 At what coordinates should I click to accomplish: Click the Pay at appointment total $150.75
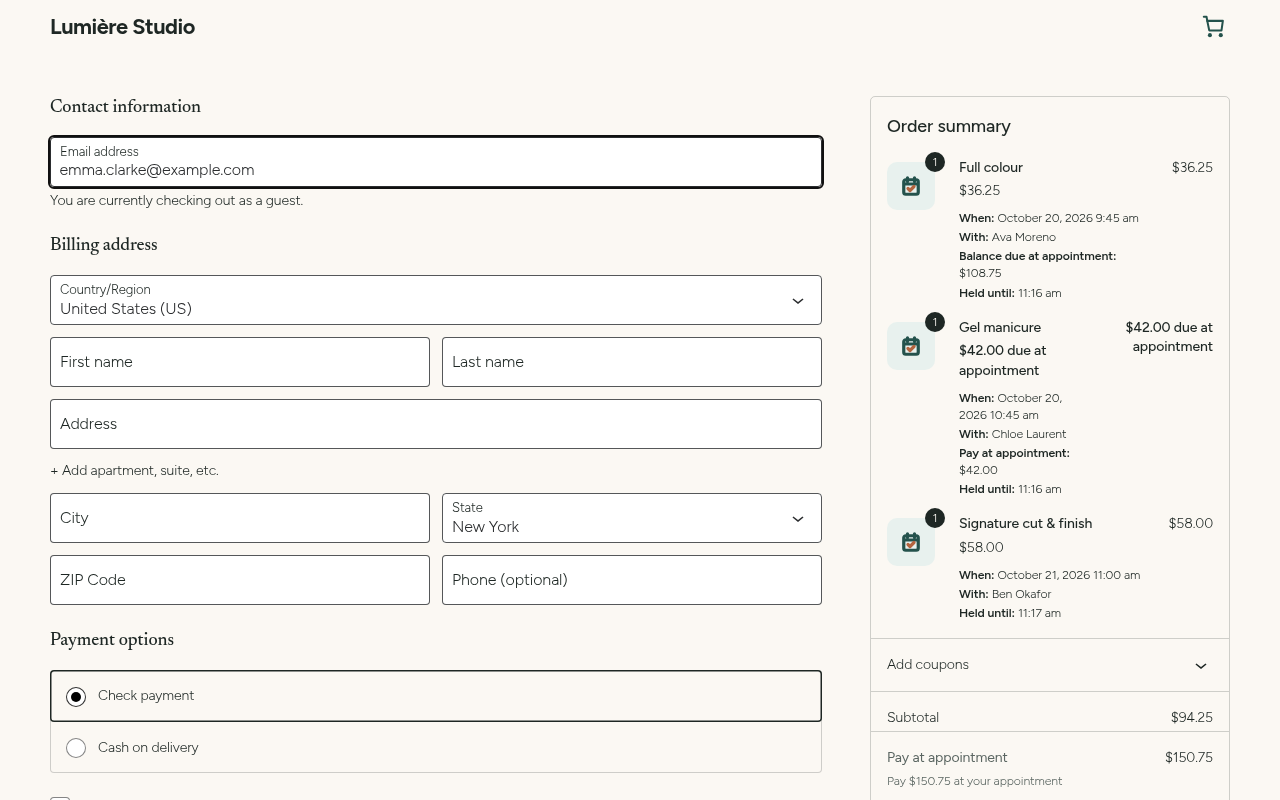pyautogui.click(x=1189, y=758)
